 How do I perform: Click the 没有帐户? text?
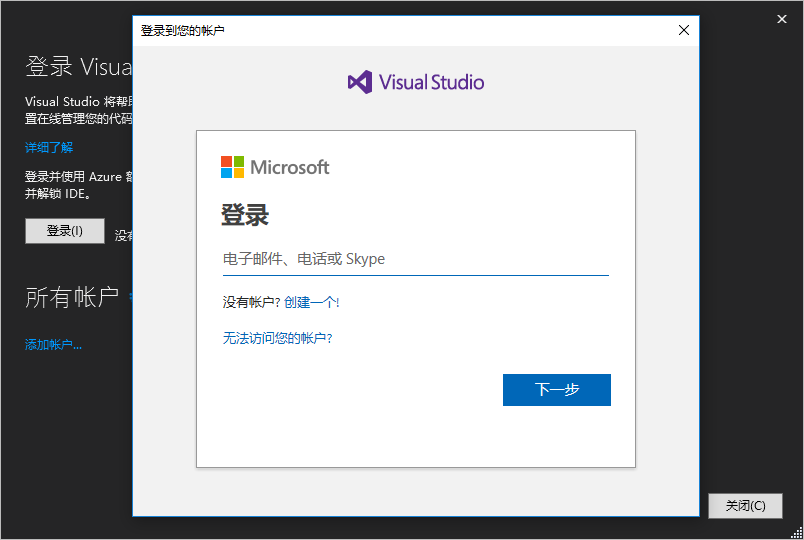click(251, 302)
